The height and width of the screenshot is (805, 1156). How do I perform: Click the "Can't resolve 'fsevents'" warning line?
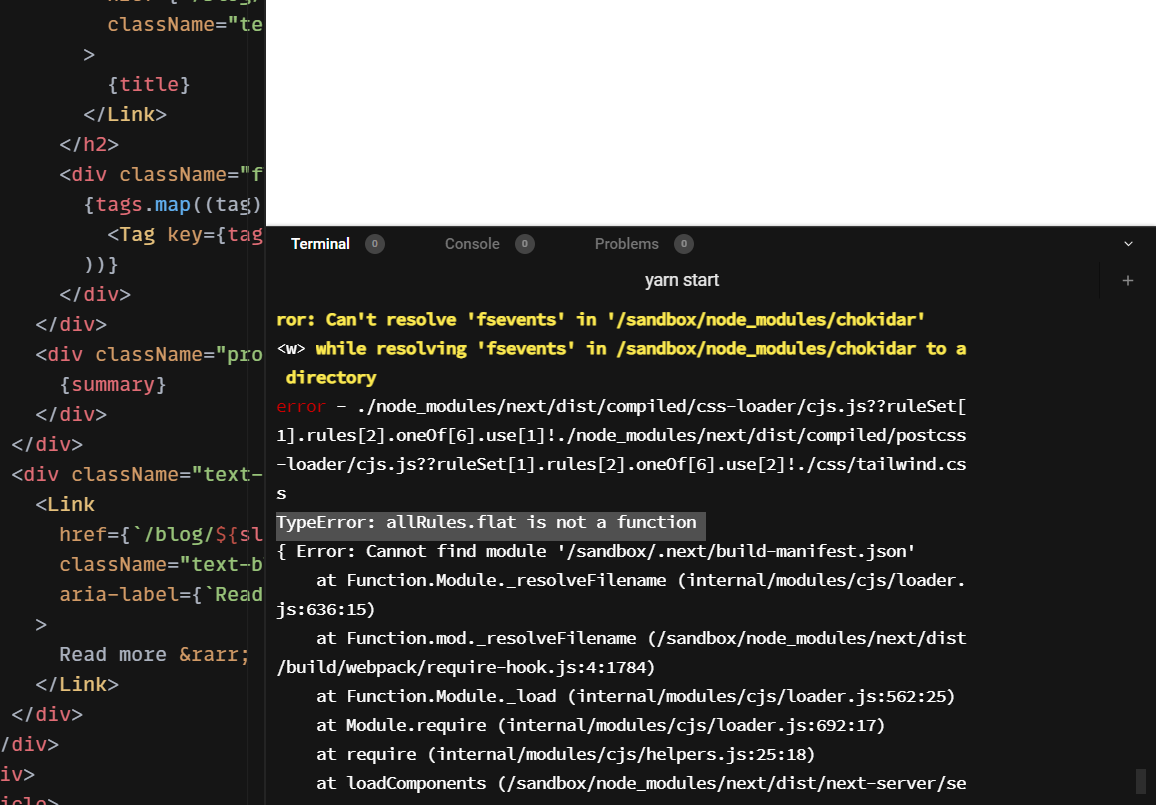click(x=601, y=319)
